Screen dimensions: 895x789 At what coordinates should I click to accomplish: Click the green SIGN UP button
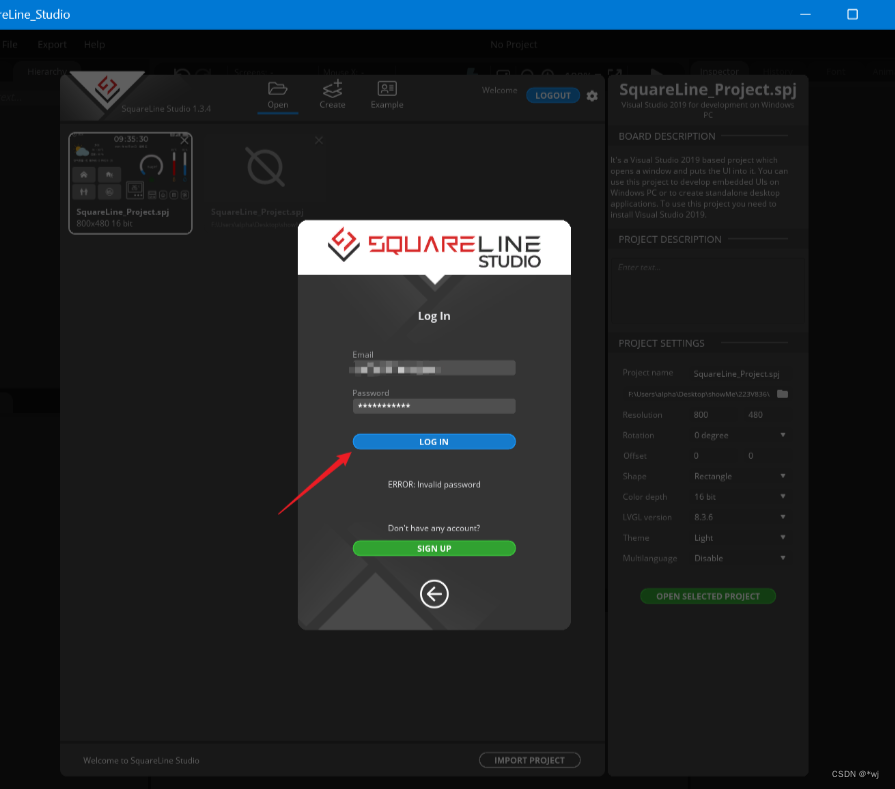(434, 549)
